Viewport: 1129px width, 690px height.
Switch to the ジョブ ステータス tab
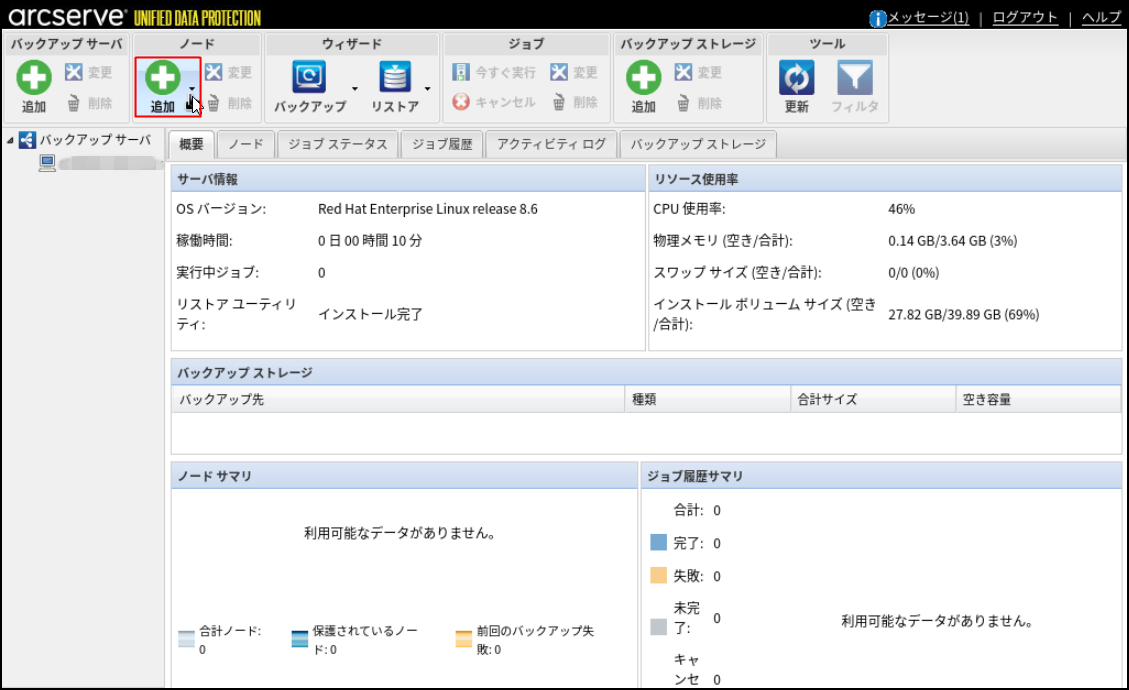[337, 144]
